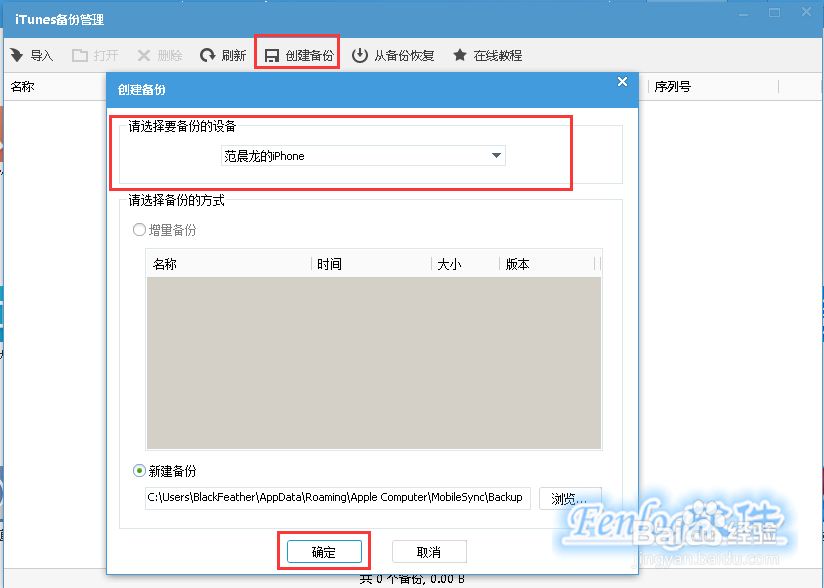Close the 创建备份 dialog
Screen dimensions: 824x588
[623, 81]
